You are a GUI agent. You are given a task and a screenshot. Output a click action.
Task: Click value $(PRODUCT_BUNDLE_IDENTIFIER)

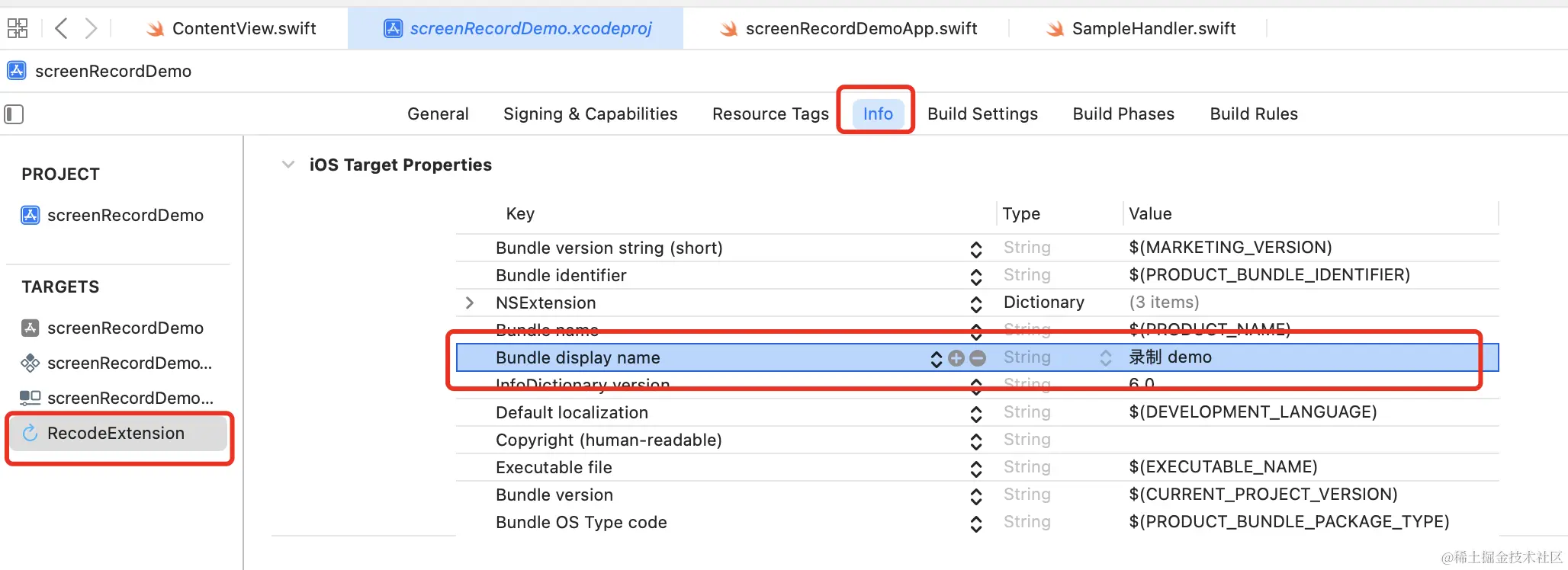(1270, 275)
